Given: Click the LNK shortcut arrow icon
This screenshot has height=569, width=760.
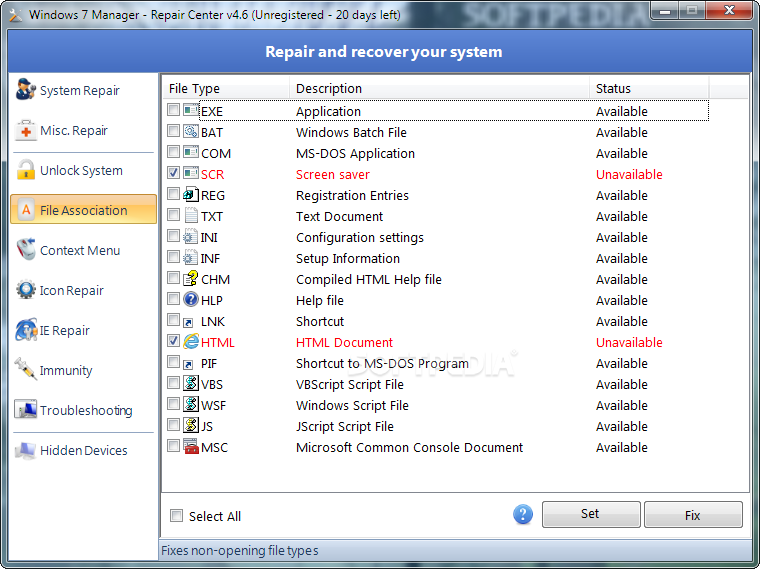Looking at the screenshot, I should (189, 322).
